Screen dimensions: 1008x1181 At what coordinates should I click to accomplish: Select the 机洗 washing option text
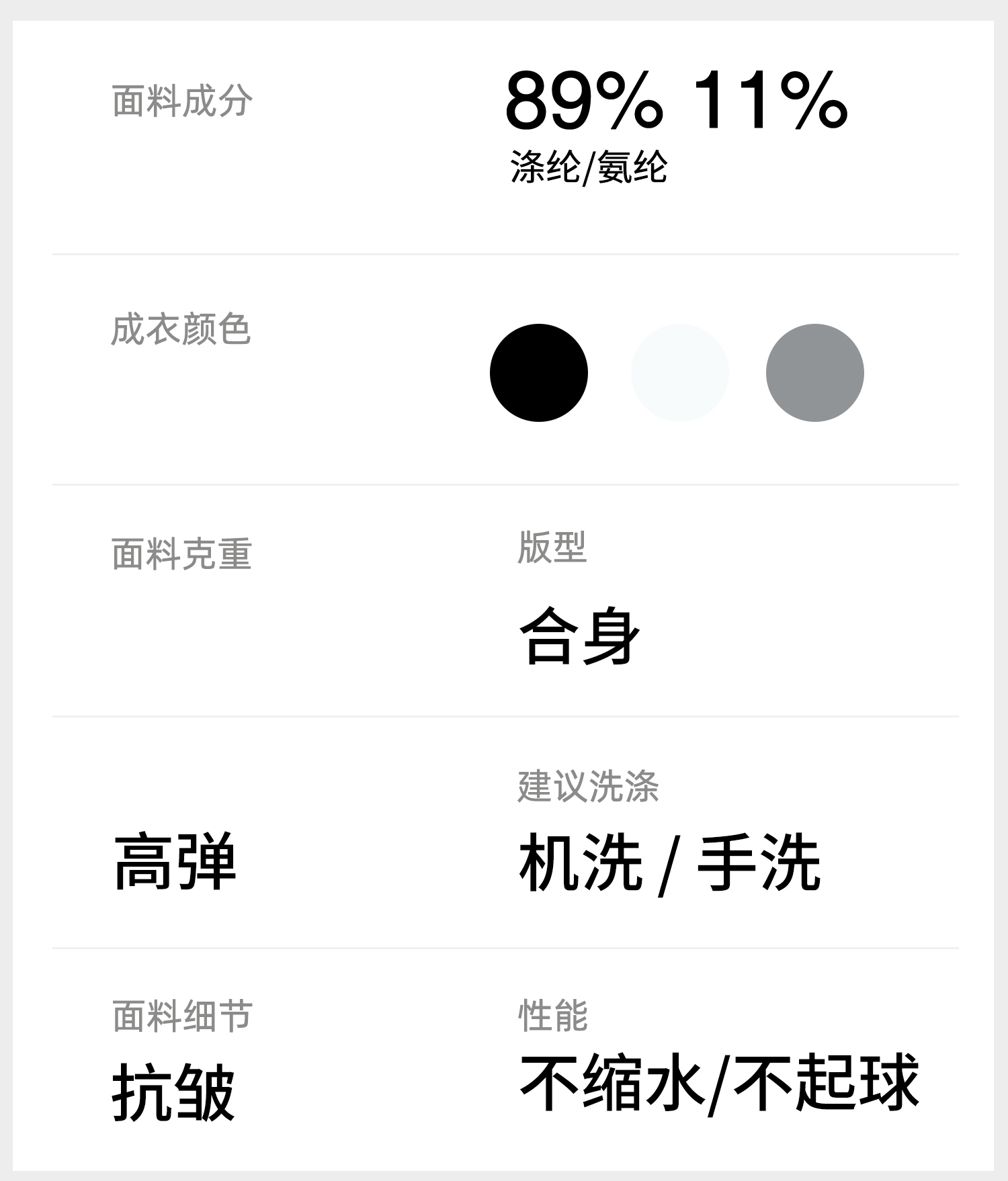(x=581, y=863)
